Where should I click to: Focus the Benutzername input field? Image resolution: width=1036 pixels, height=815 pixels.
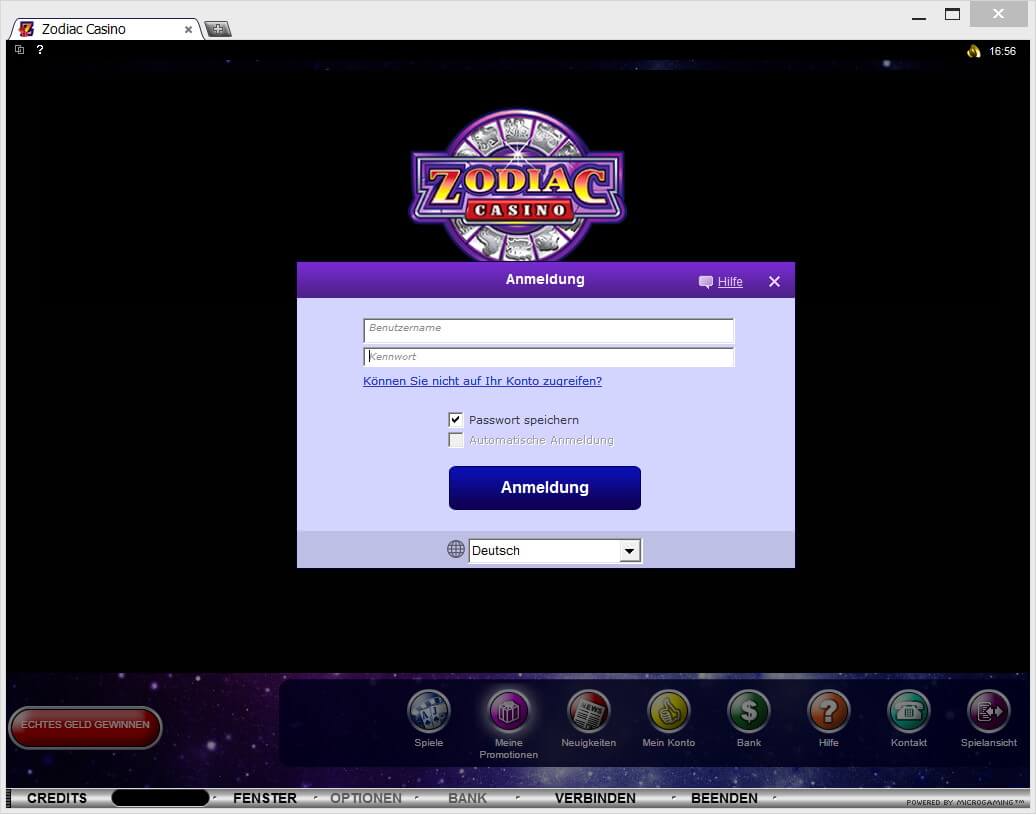point(548,330)
